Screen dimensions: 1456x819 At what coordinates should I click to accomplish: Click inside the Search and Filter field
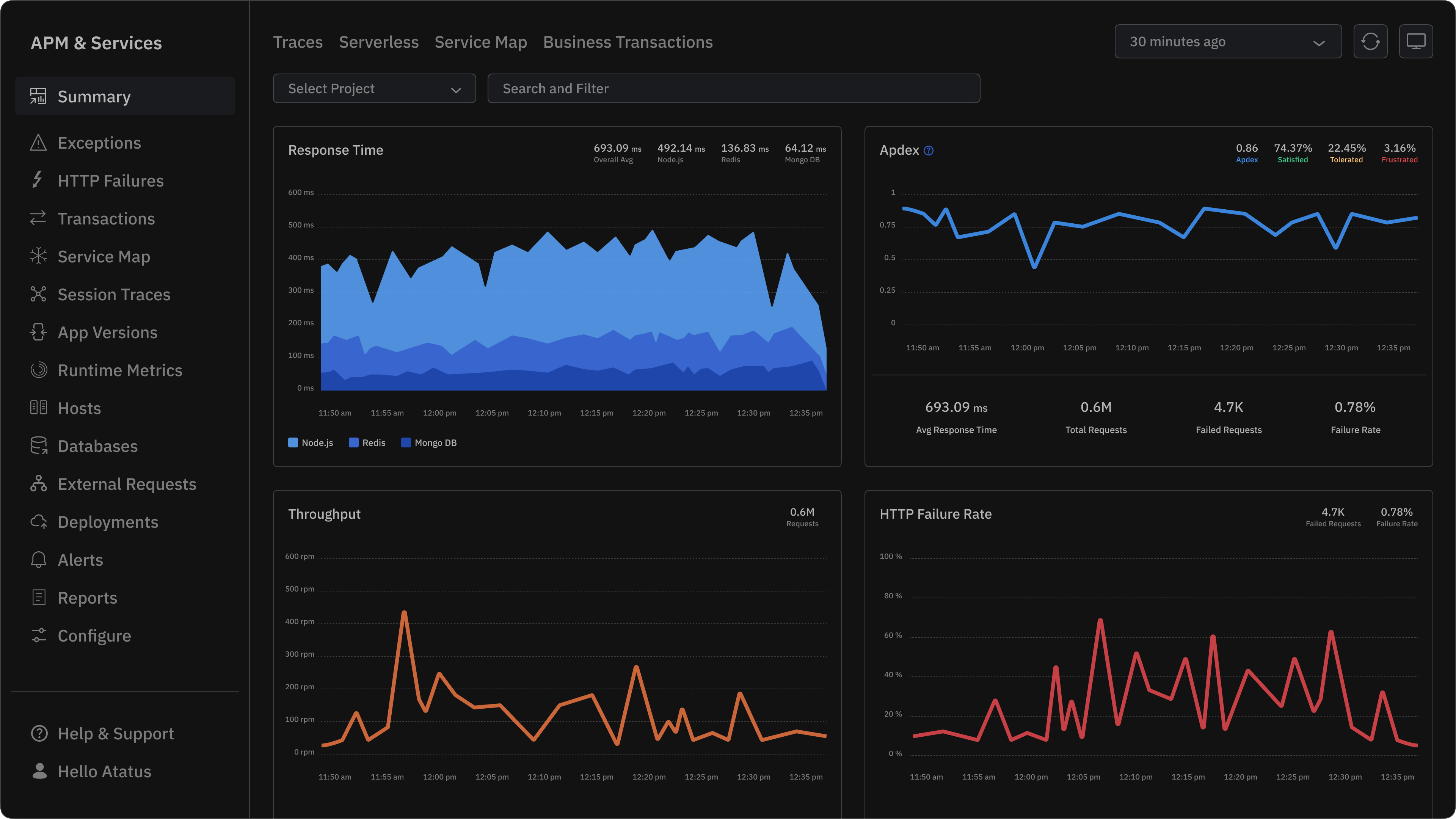pyautogui.click(x=733, y=88)
